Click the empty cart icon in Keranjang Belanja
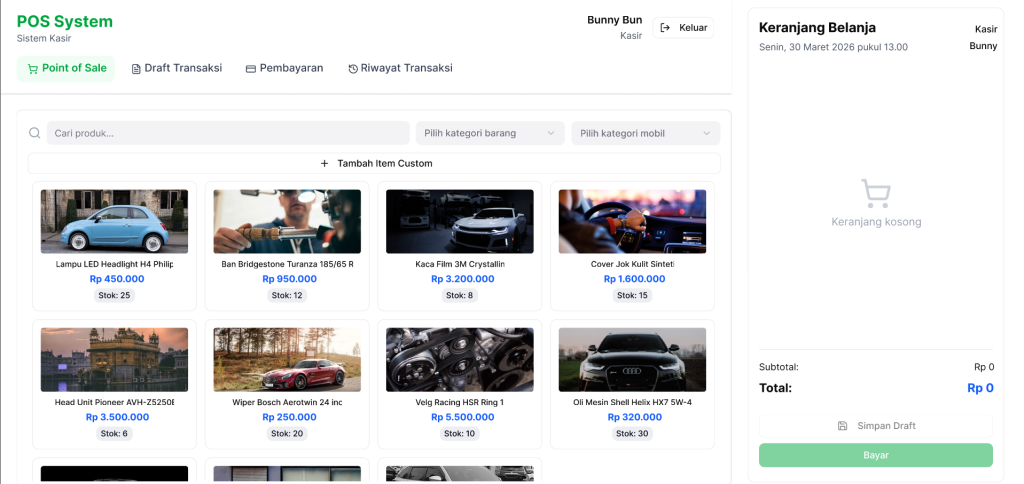This screenshot has height=484, width=1024. tap(876, 194)
